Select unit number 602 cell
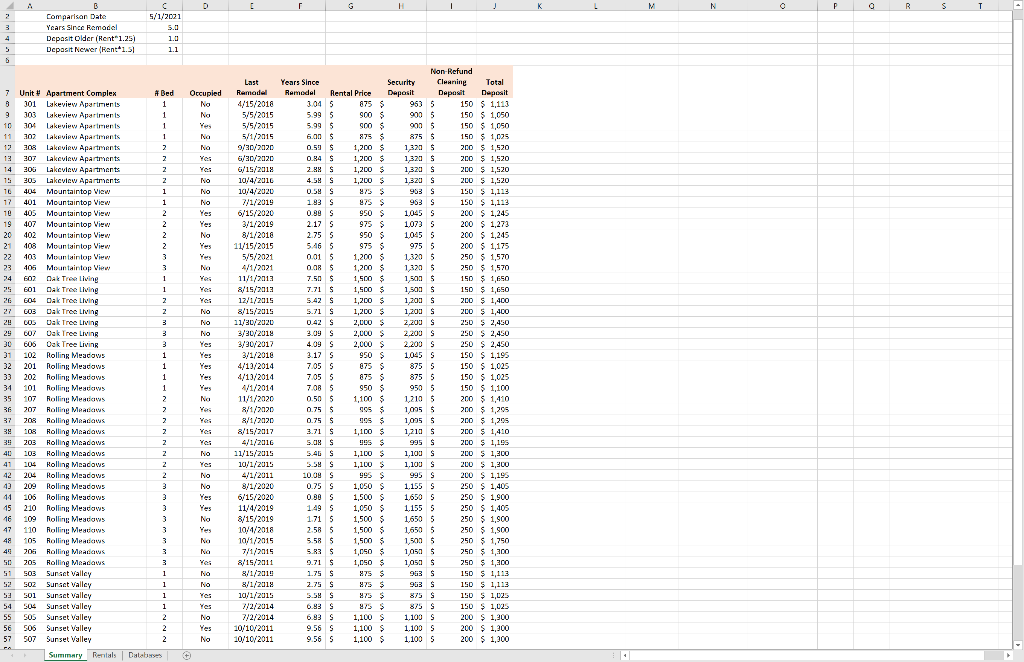 coord(30,279)
